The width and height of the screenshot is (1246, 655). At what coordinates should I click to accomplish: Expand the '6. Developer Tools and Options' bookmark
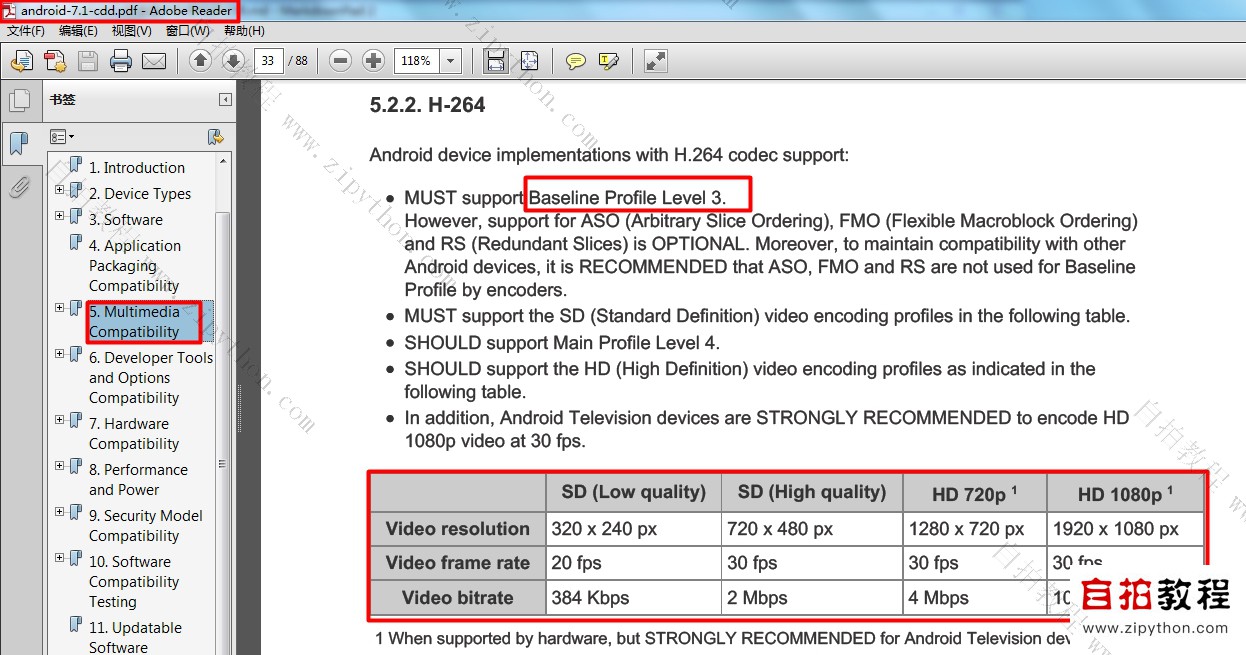(60, 354)
